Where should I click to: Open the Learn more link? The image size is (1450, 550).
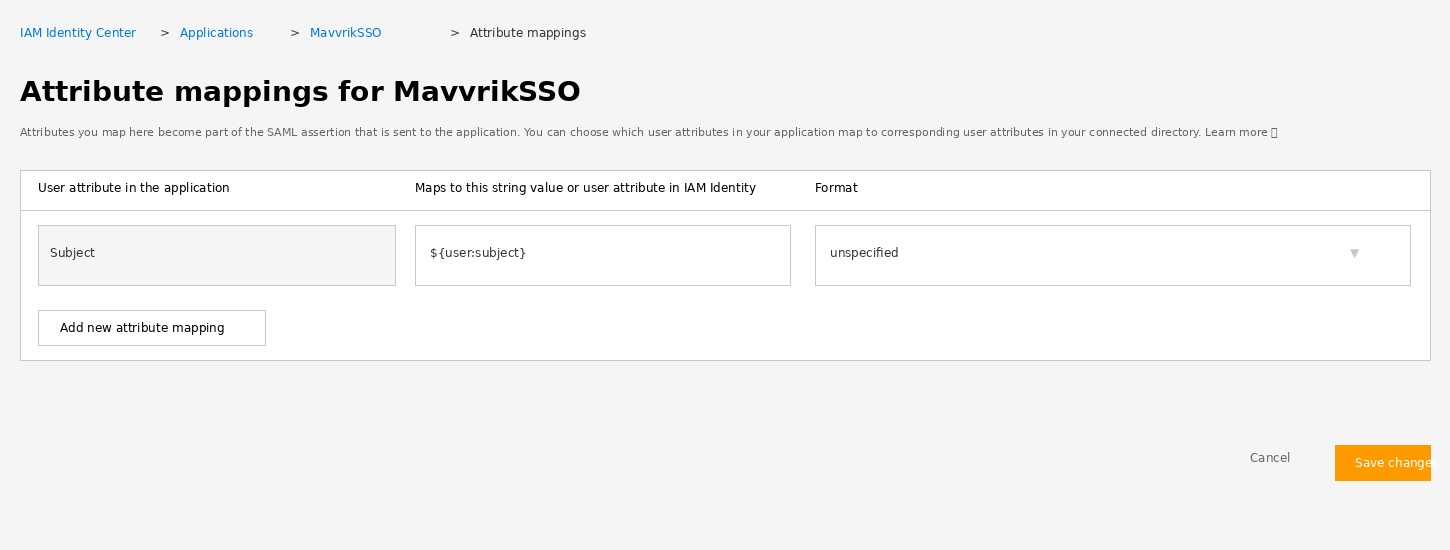[1241, 132]
